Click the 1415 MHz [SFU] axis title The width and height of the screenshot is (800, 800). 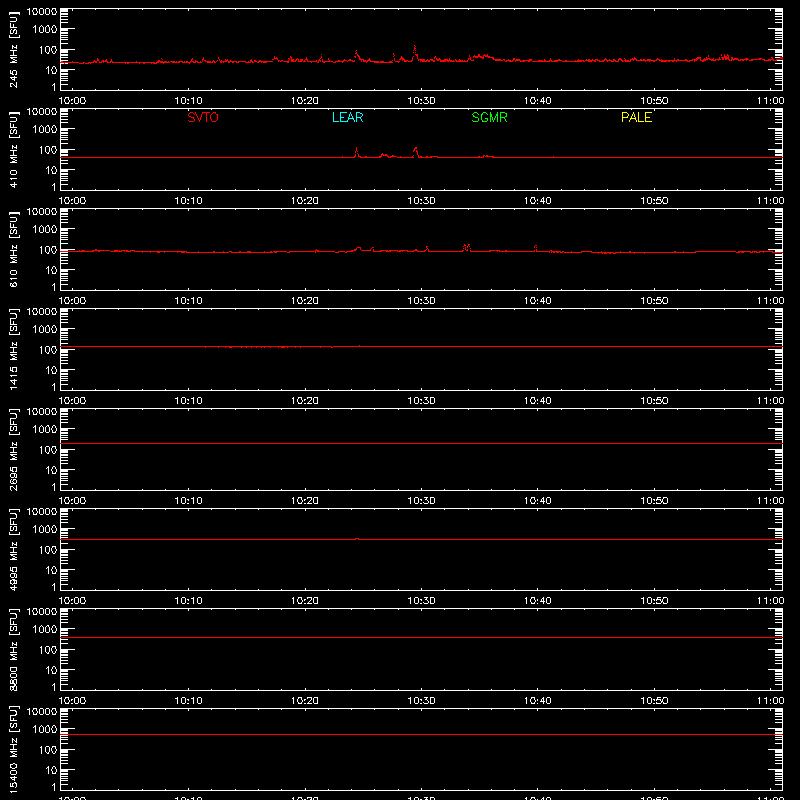[13, 349]
